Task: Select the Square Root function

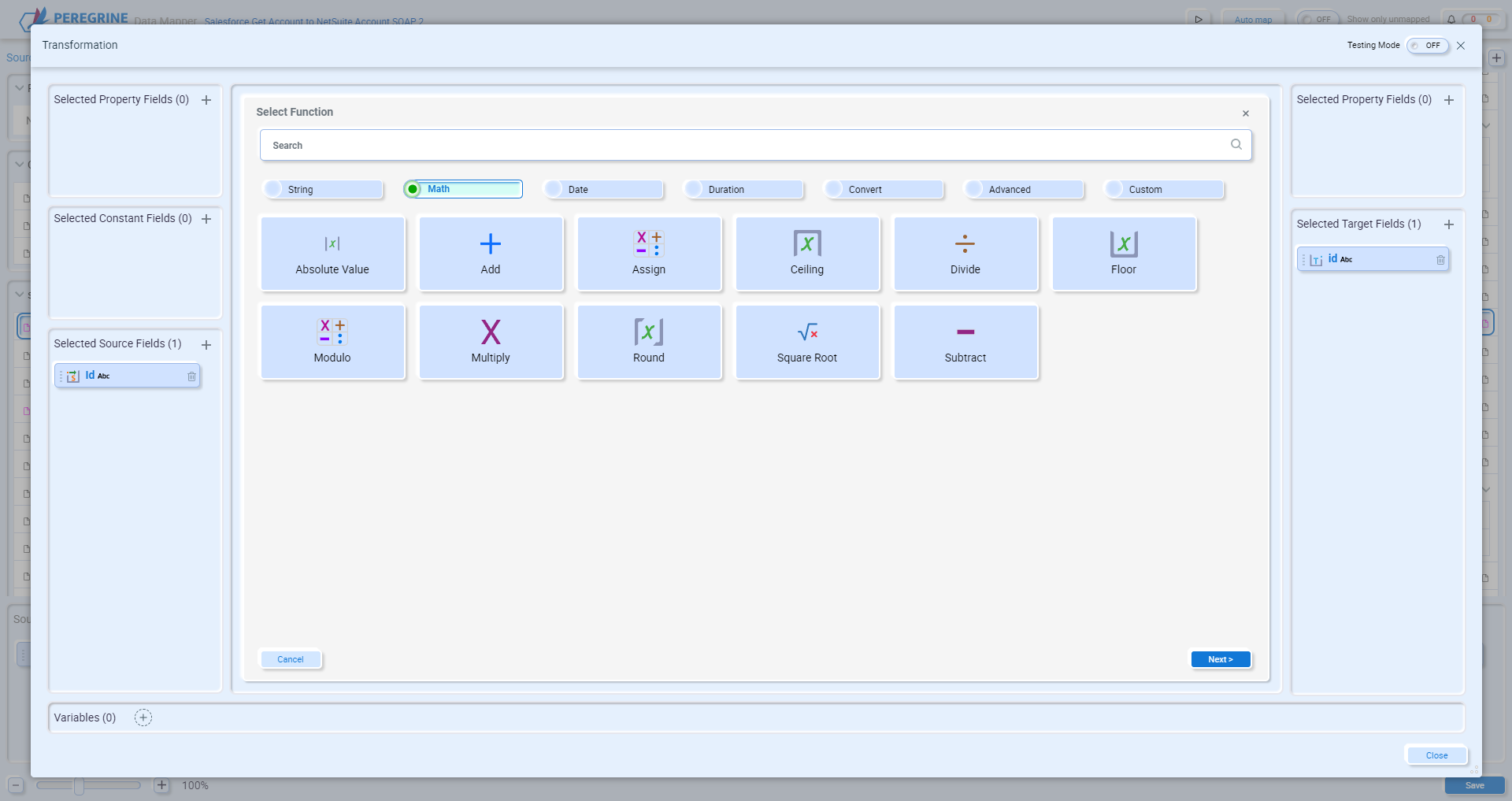Action: point(806,342)
